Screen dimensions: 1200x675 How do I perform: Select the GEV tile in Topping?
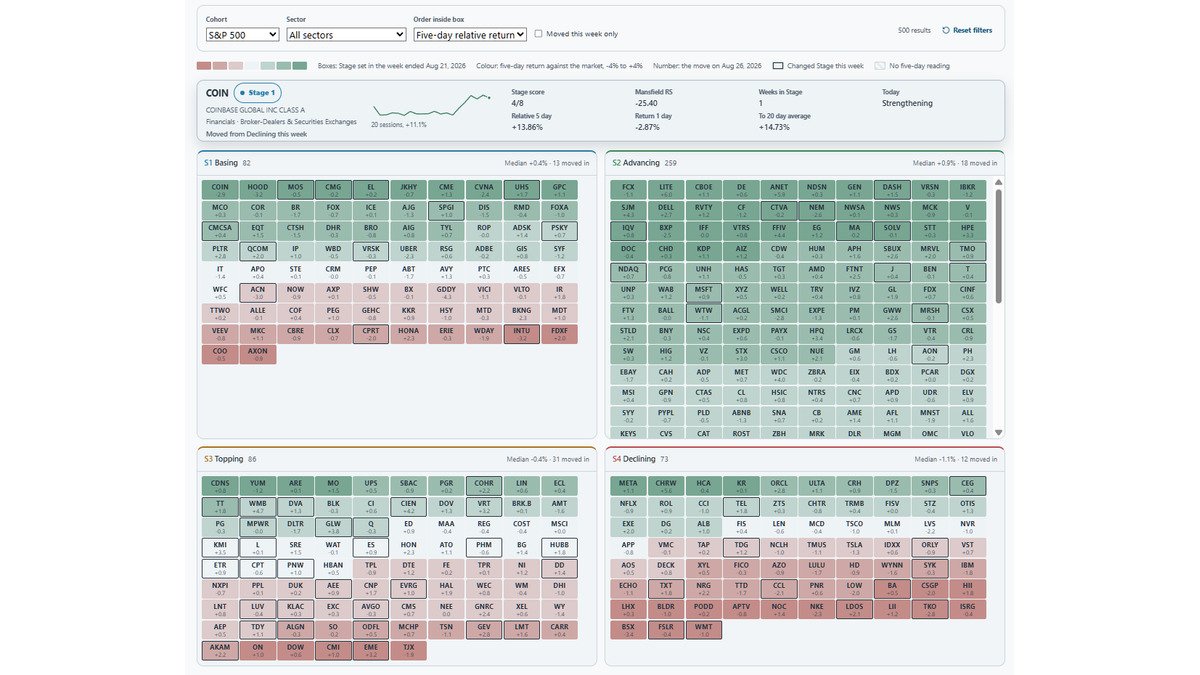click(x=484, y=630)
